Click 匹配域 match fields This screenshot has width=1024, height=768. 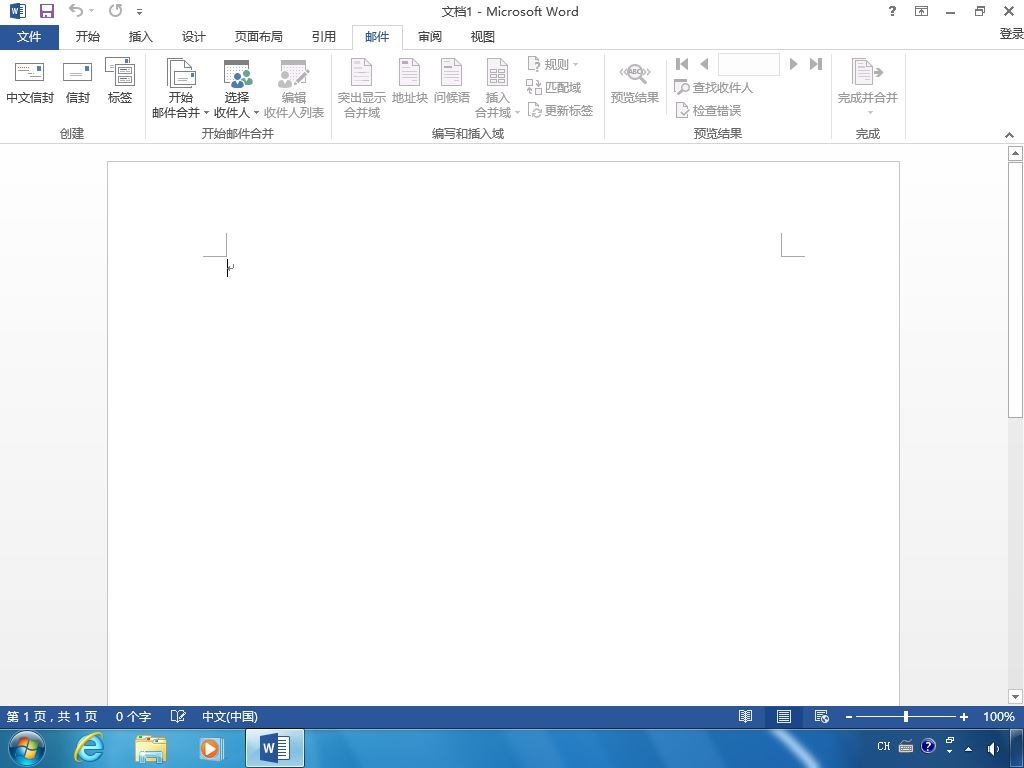pos(553,87)
